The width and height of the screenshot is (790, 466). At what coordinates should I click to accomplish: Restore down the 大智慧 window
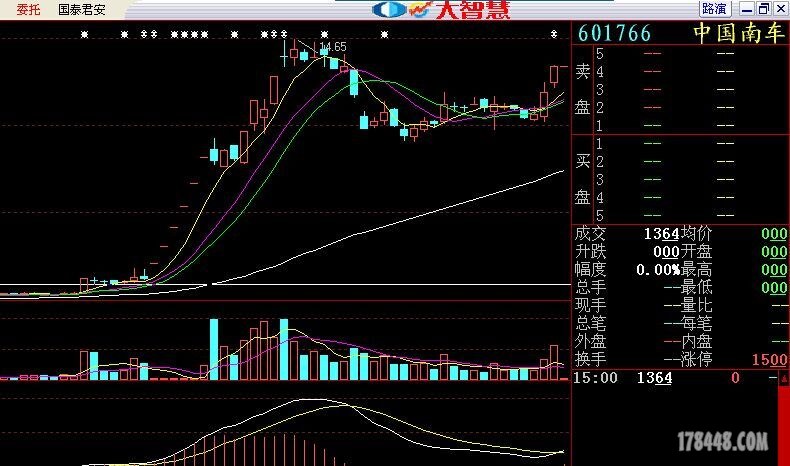pos(762,9)
